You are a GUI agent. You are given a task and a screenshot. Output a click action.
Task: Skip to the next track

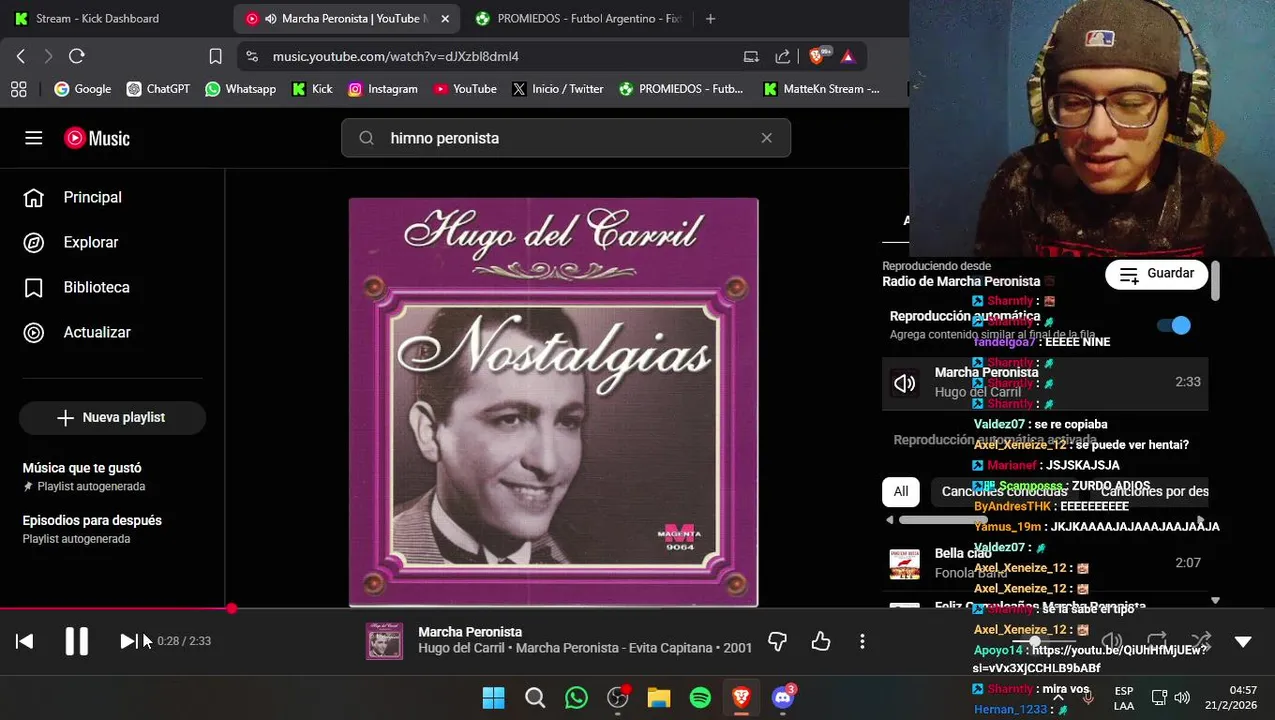click(x=128, y=641)
